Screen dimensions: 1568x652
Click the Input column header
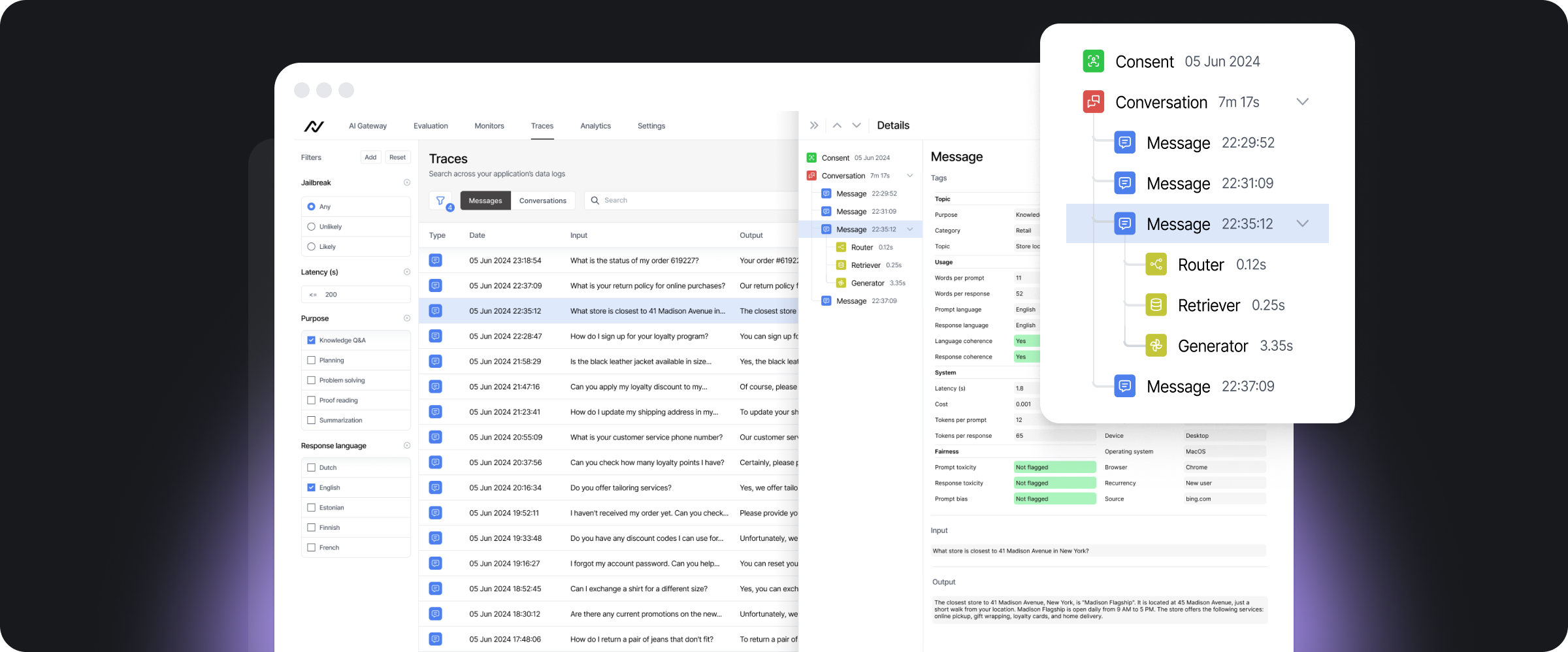(x=579, y=235)
